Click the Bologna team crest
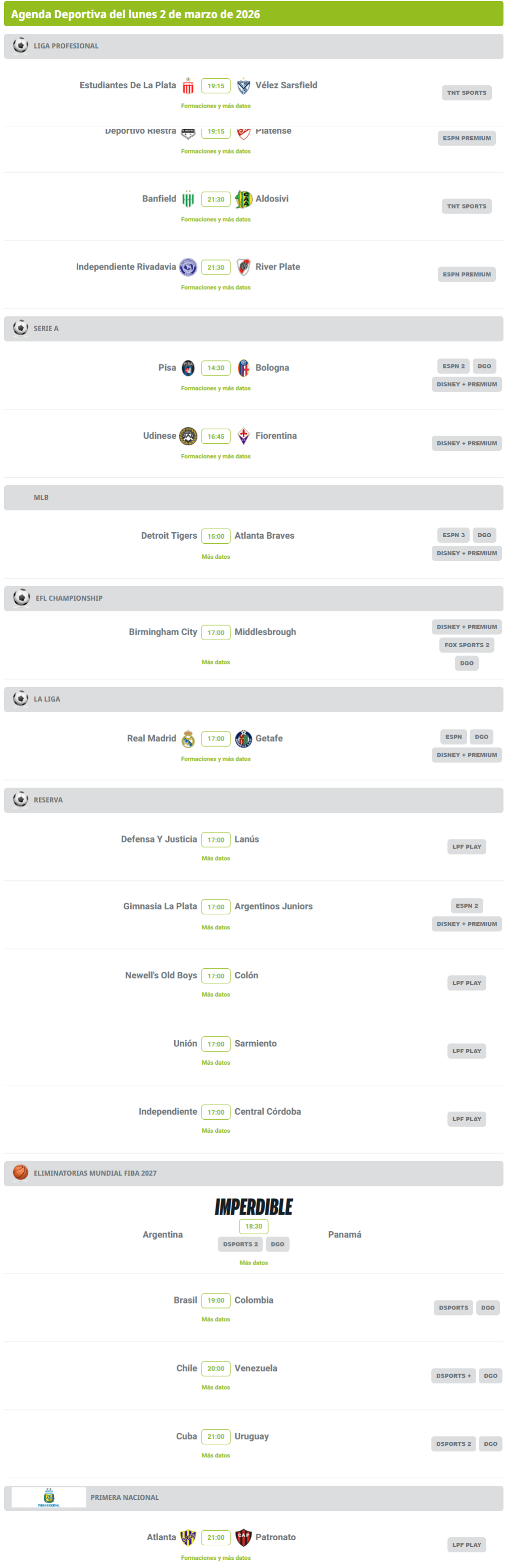Viewport: 505px width, 1568px height. (x=244, y=368)
